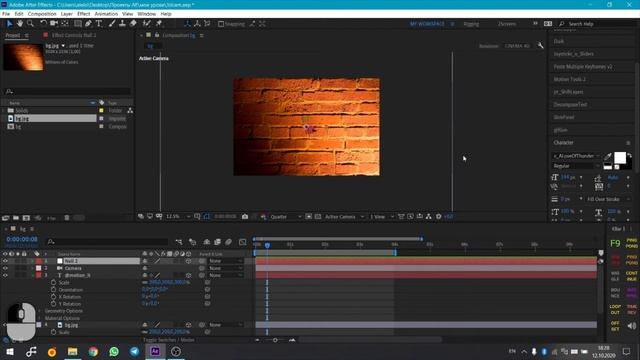The height and width of the screenshot is (360, 640).
Task: Click the wrench icon in composition panel
Action: coord(540,45)
